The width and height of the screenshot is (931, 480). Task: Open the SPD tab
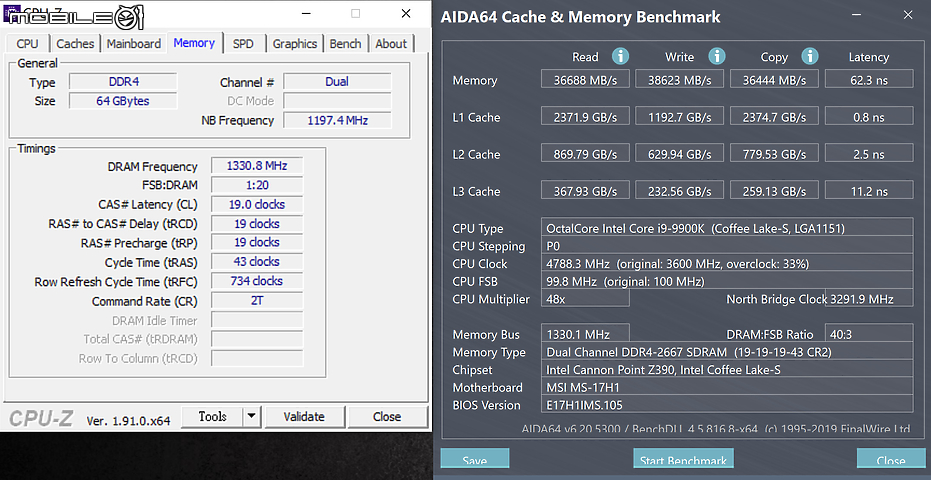pyautogui.click(x=243, y=44)
